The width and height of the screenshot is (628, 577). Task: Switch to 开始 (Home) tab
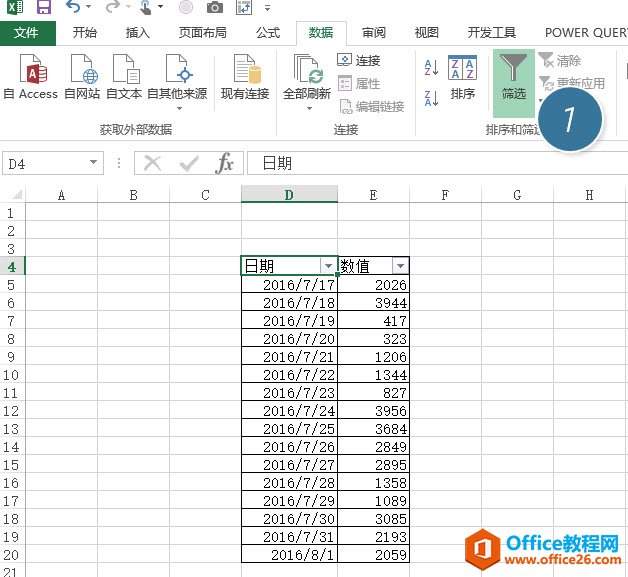tap(85, 32)
